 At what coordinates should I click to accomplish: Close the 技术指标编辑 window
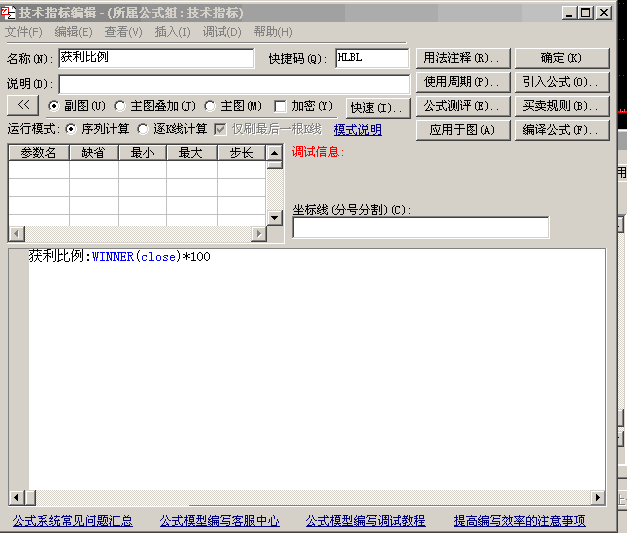pyautogui.click(x=604, y=13)
